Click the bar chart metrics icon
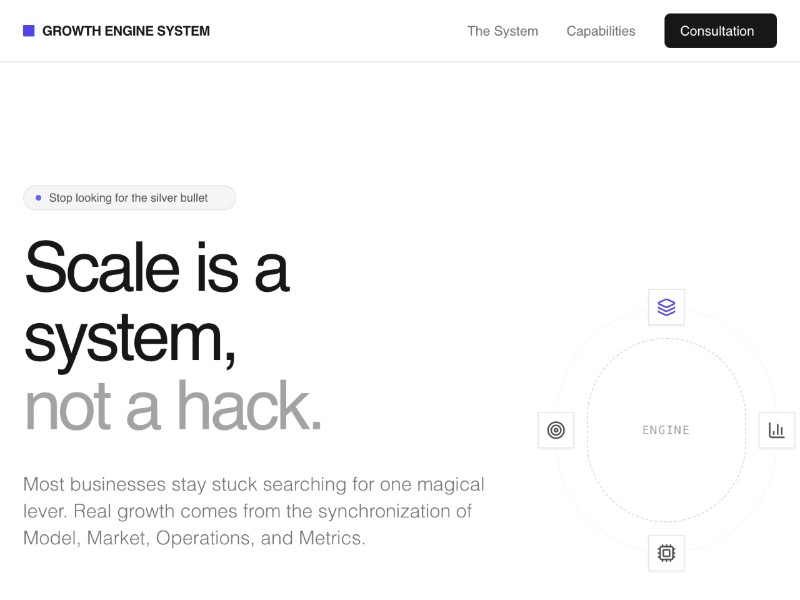 [x=776, y=430]
